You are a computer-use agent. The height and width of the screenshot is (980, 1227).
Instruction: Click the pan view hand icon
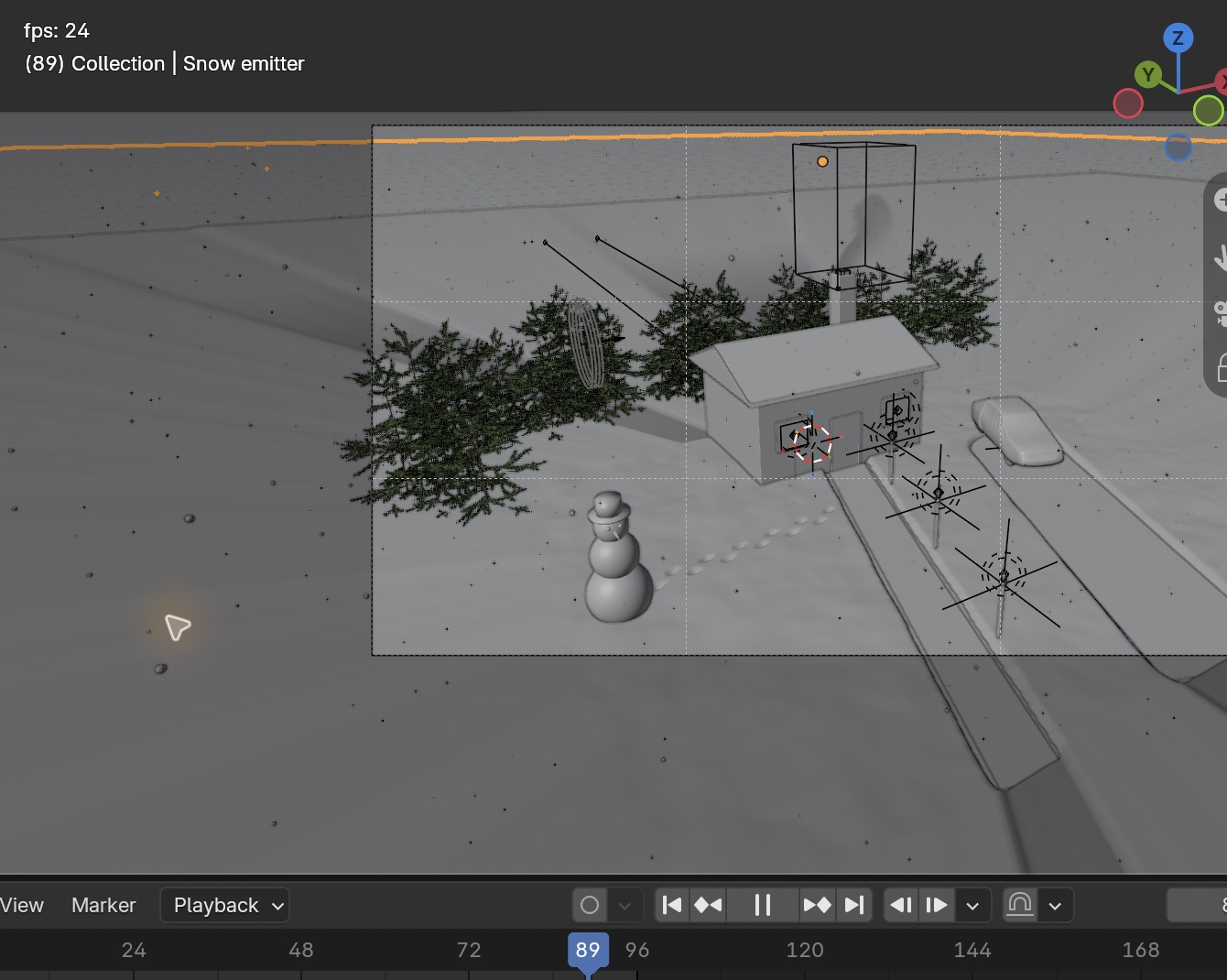coord(1219,257)
